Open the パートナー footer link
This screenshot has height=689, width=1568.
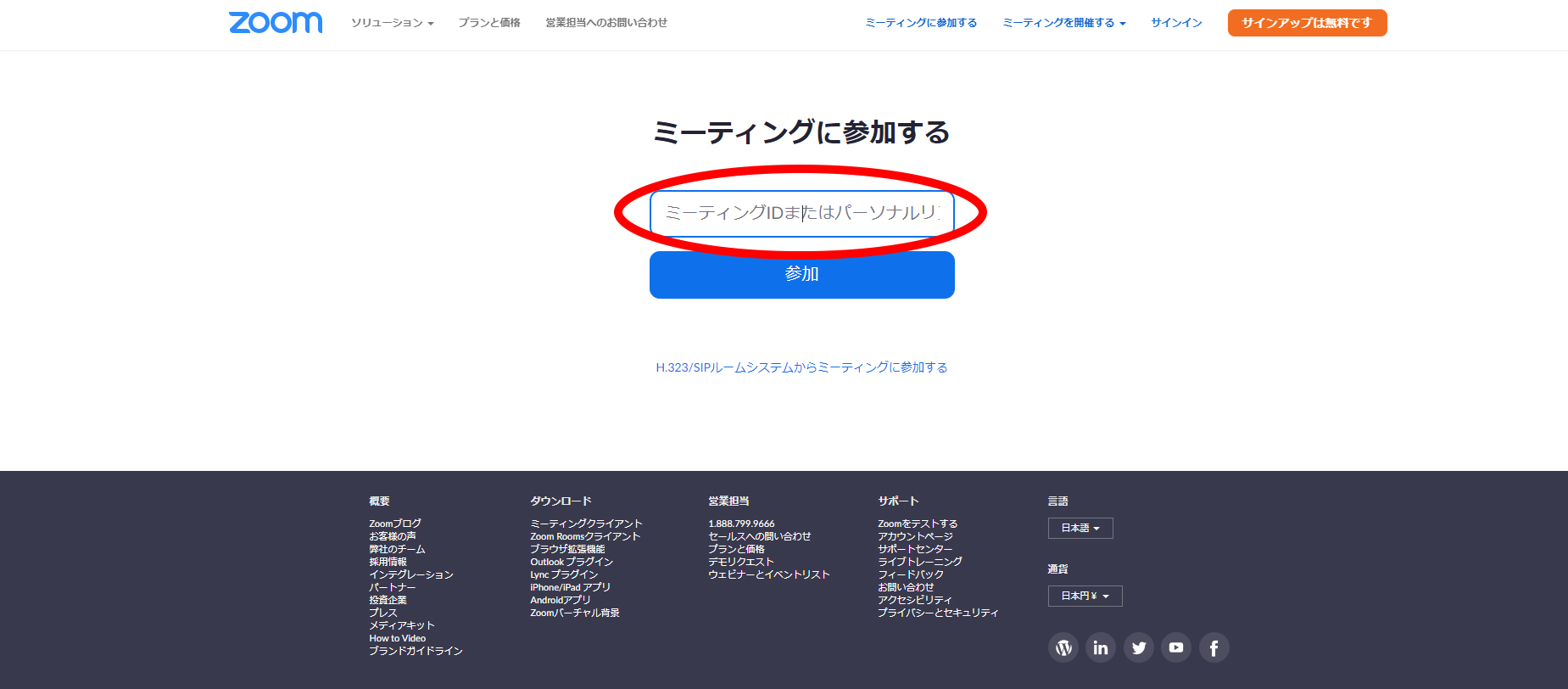[393, 587]
